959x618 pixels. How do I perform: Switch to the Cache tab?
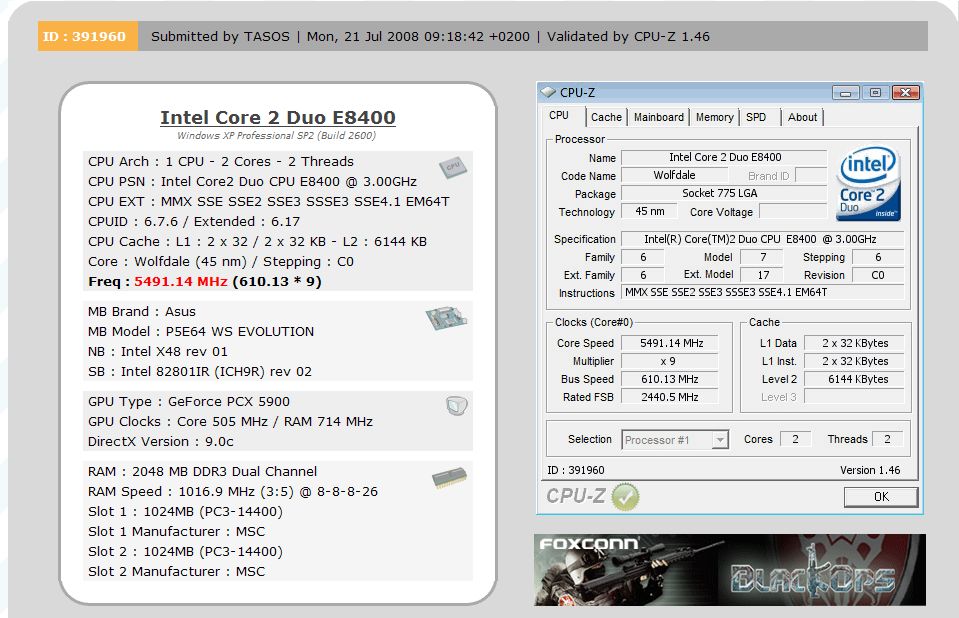tap(606, 117)
